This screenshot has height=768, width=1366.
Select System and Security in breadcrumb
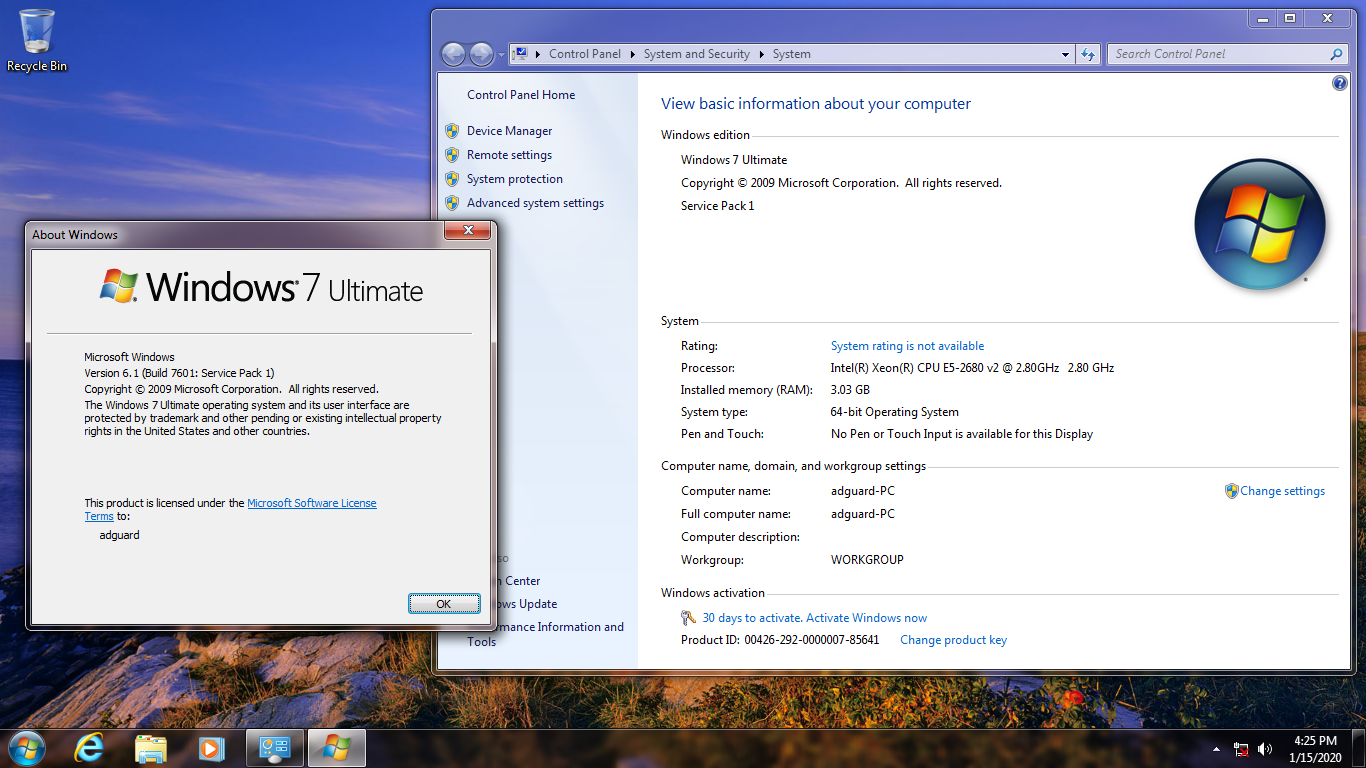click(697, 54)
